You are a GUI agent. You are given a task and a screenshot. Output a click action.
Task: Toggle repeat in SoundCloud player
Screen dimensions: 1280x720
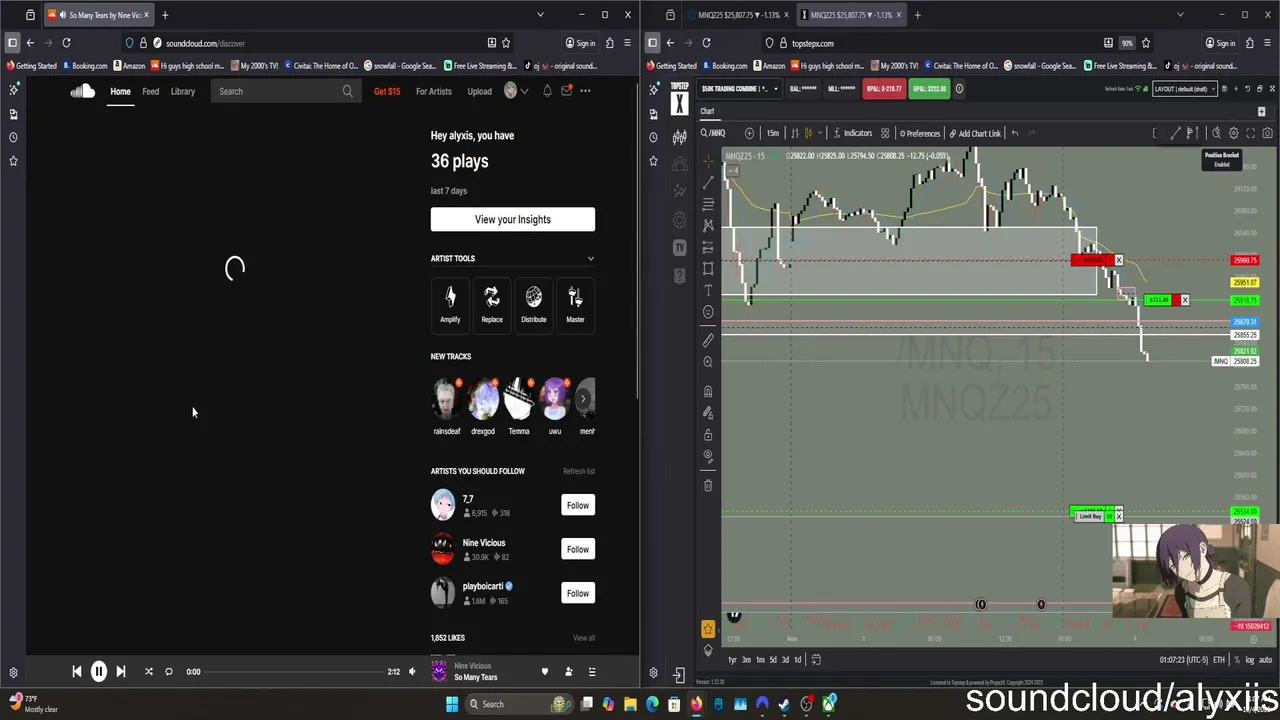[x=169, y=672]
